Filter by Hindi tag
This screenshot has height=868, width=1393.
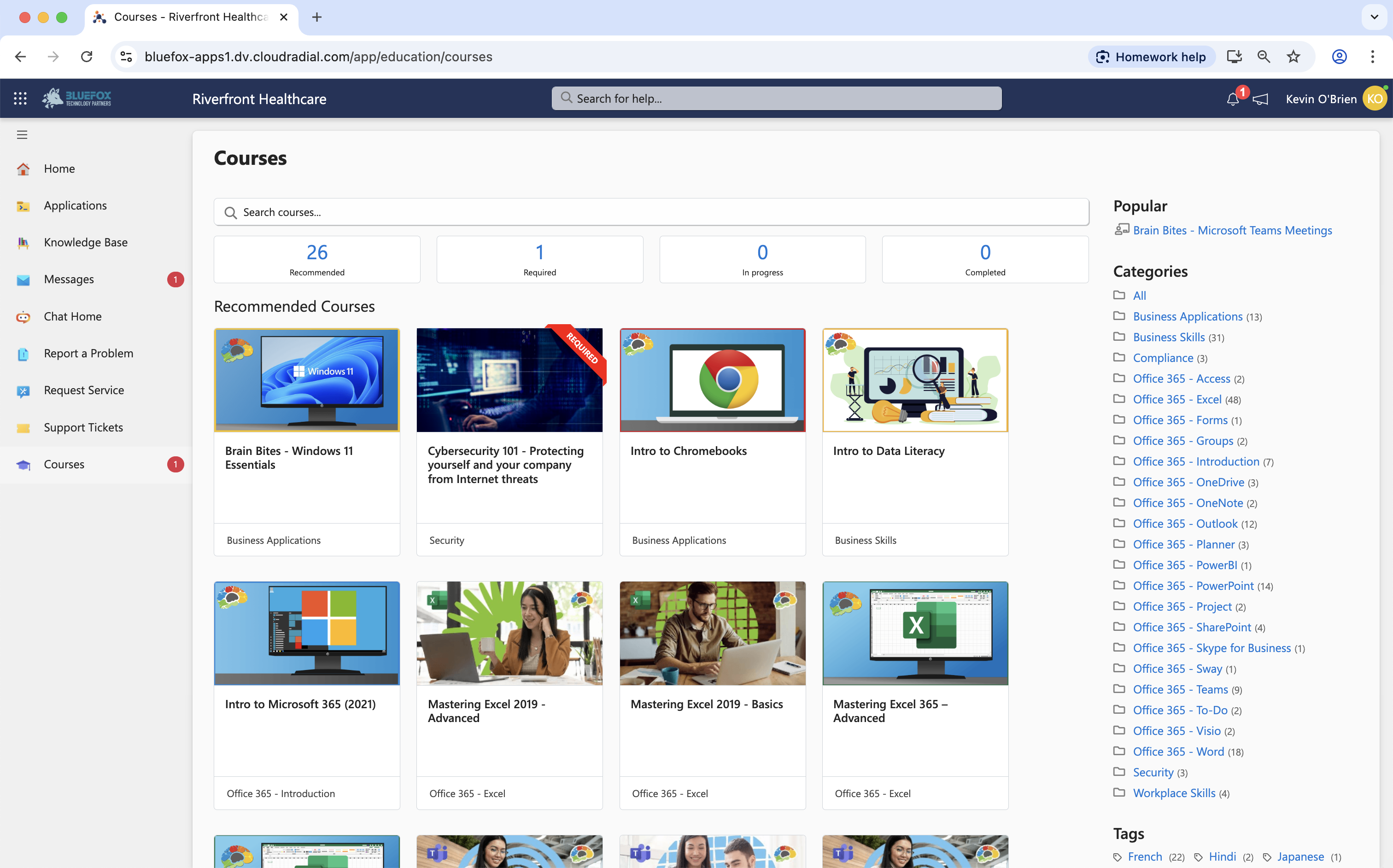click(x=1223, y=856)
